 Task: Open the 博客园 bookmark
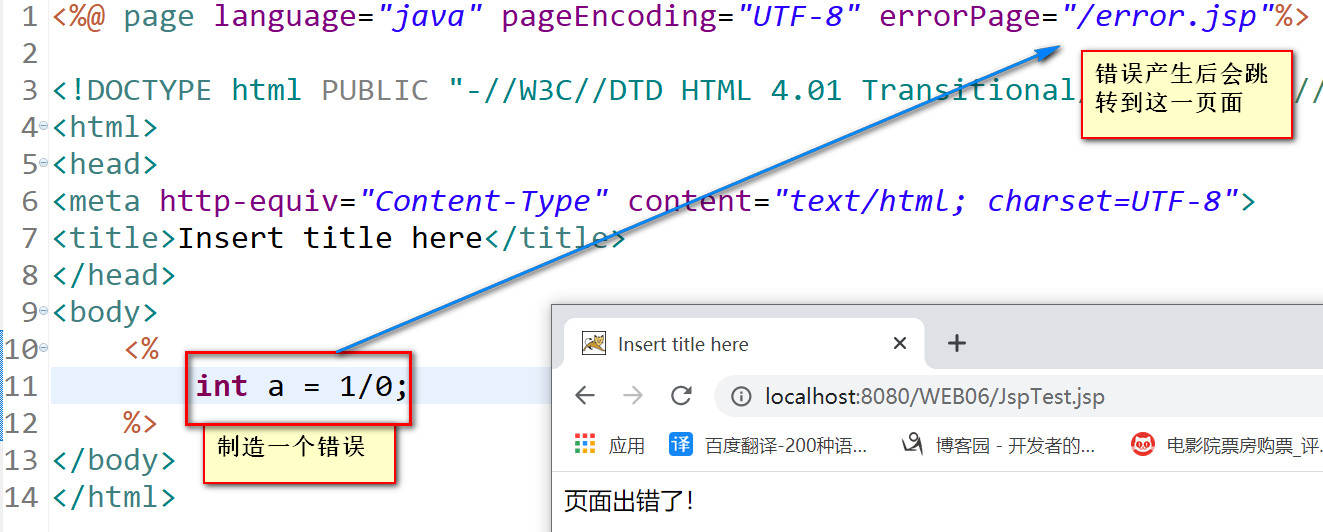click(999, 445)
